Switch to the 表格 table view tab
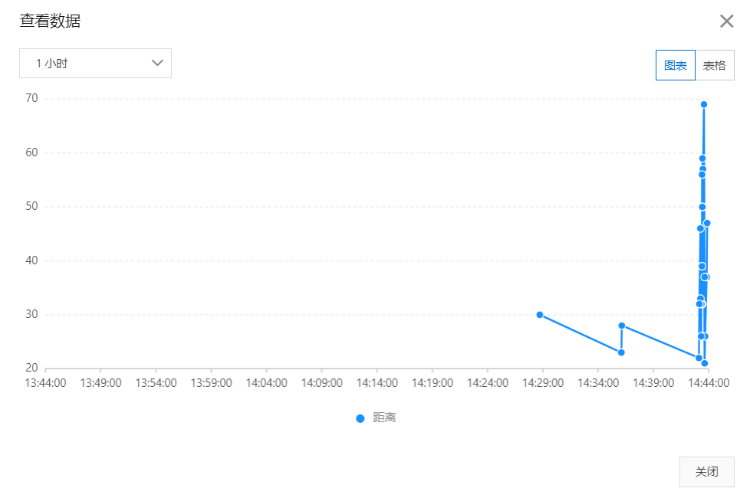 click(x=714, y=66)
